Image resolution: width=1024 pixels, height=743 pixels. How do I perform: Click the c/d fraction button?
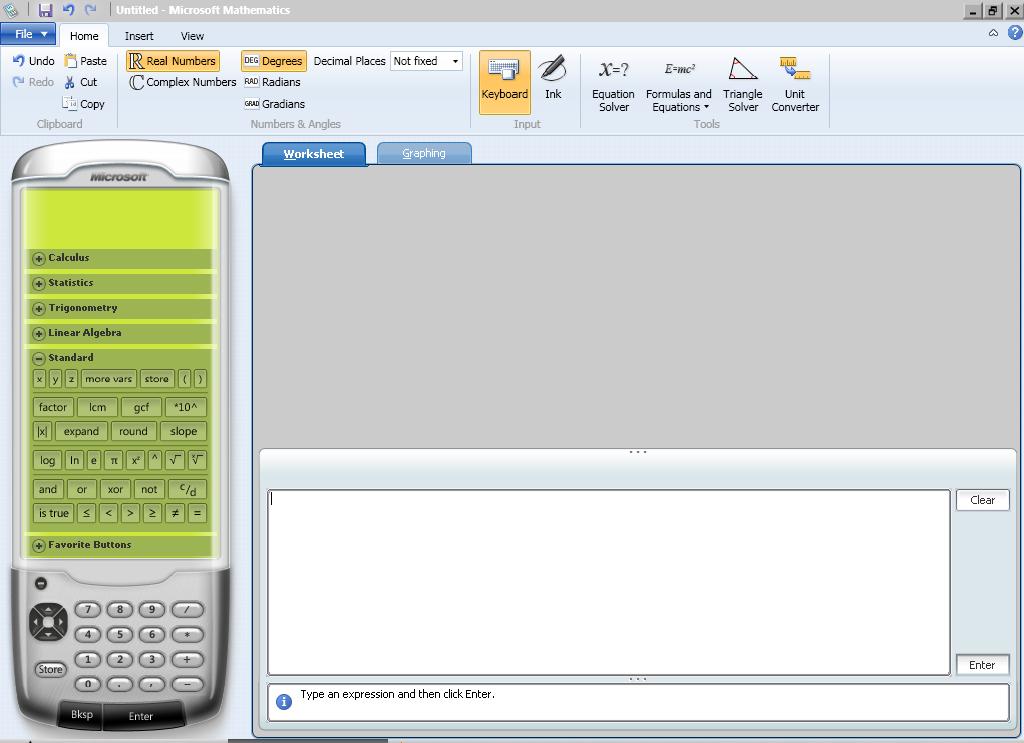click(x=187, y=489)
